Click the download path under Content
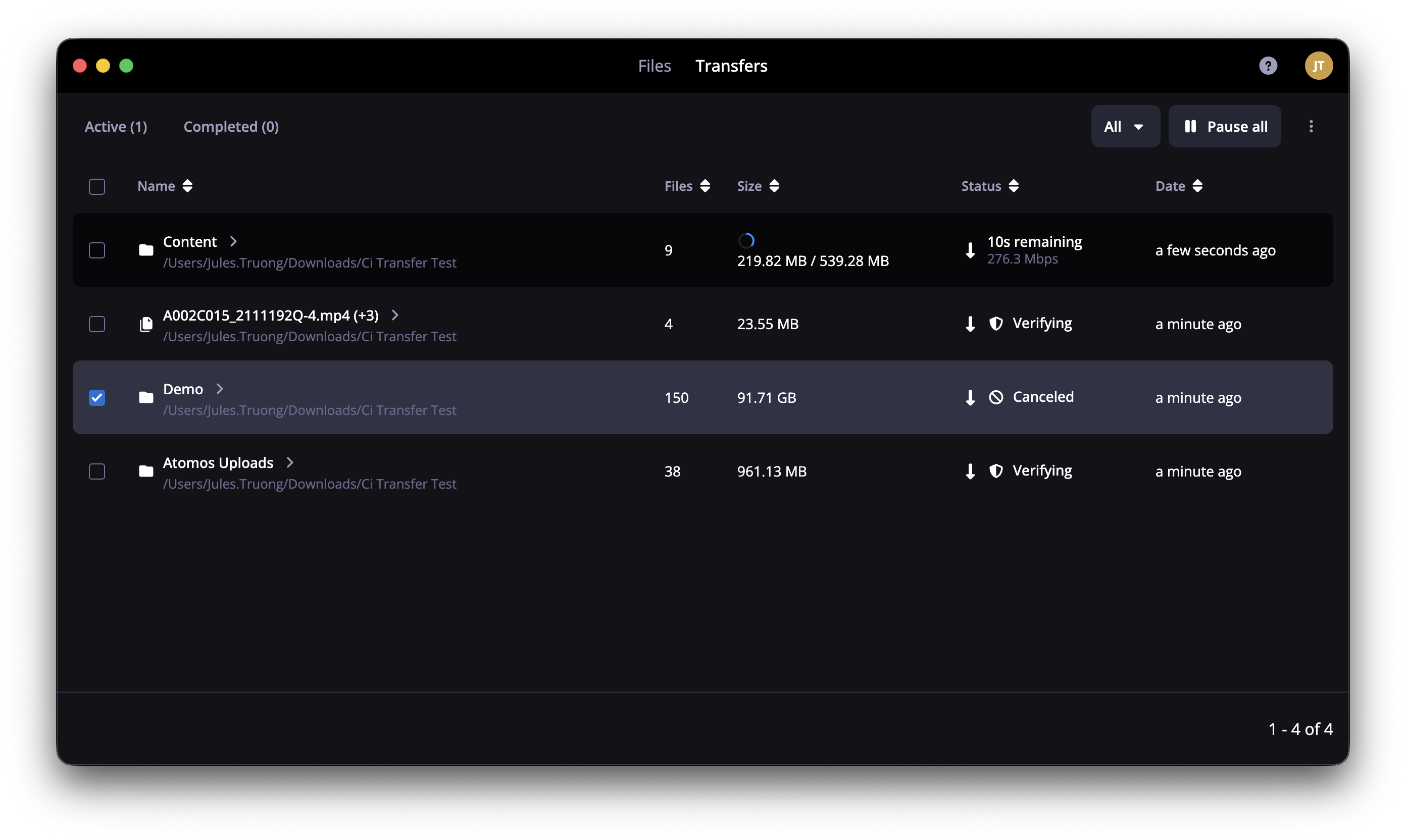This screenshot has height=840, width=1406. 309,262
